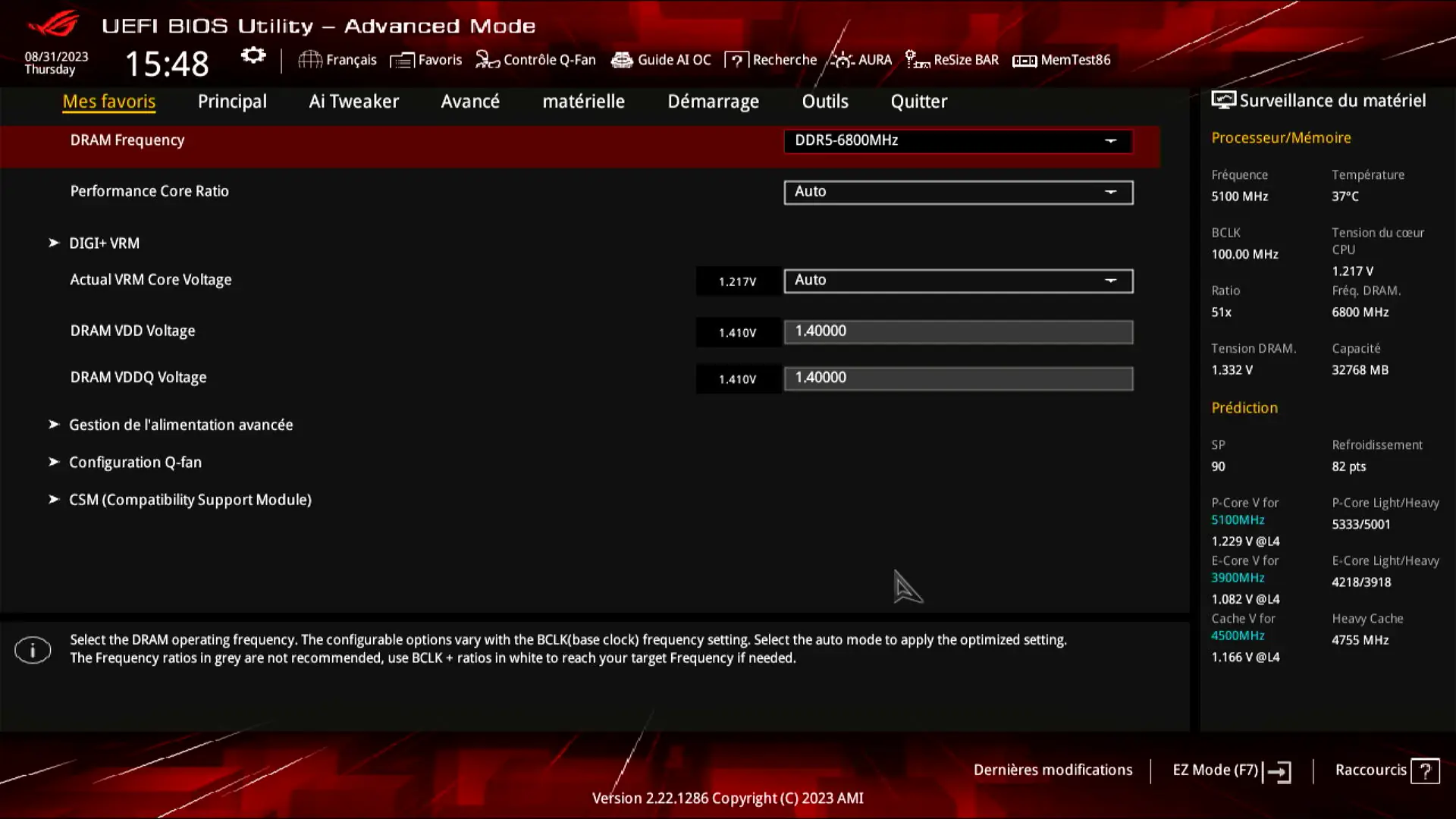Viewport: 1456px width, 819px height.
Task: Click 4500MHz Cache prediction value
Action: click(x=1238, y=635)
